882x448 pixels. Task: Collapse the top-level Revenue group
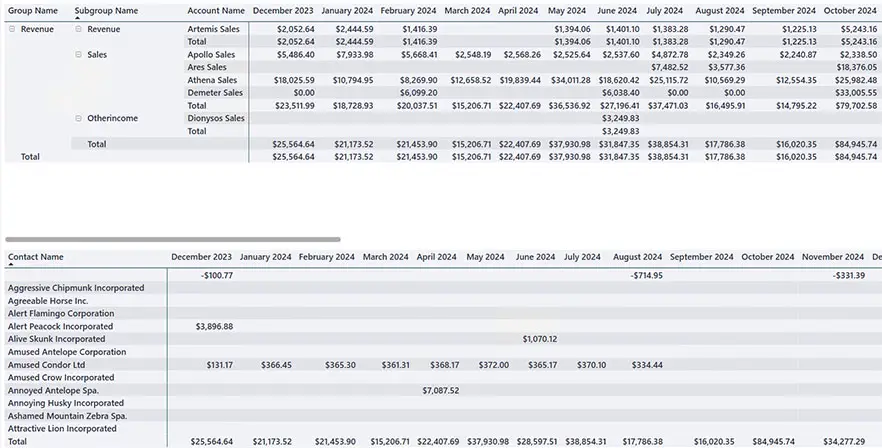[12, 30]
